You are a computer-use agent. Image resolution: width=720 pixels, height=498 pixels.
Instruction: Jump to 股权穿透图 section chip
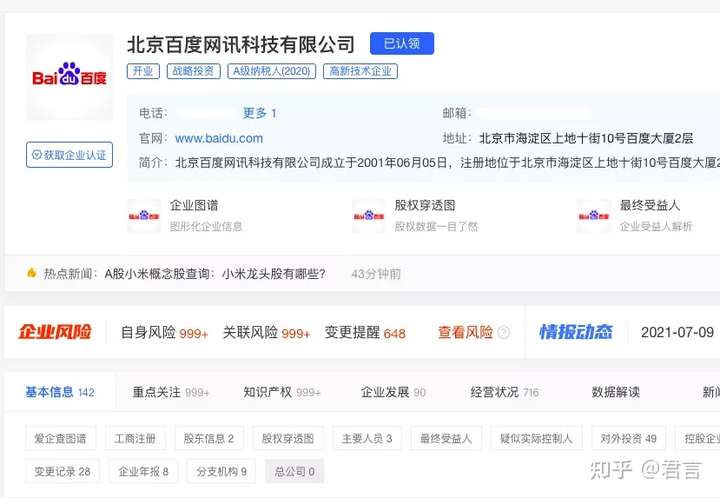click(x=288, y=438)
